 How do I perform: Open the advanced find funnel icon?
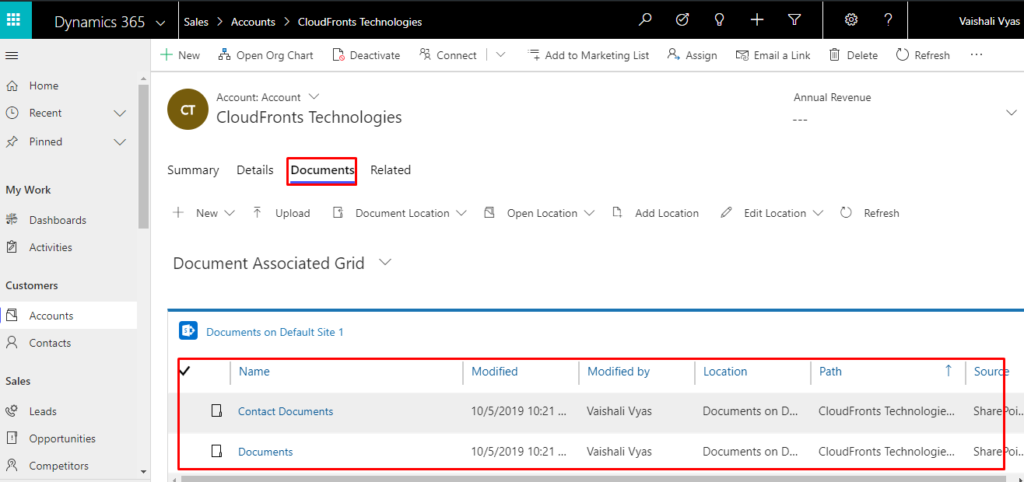pos(794,20)
